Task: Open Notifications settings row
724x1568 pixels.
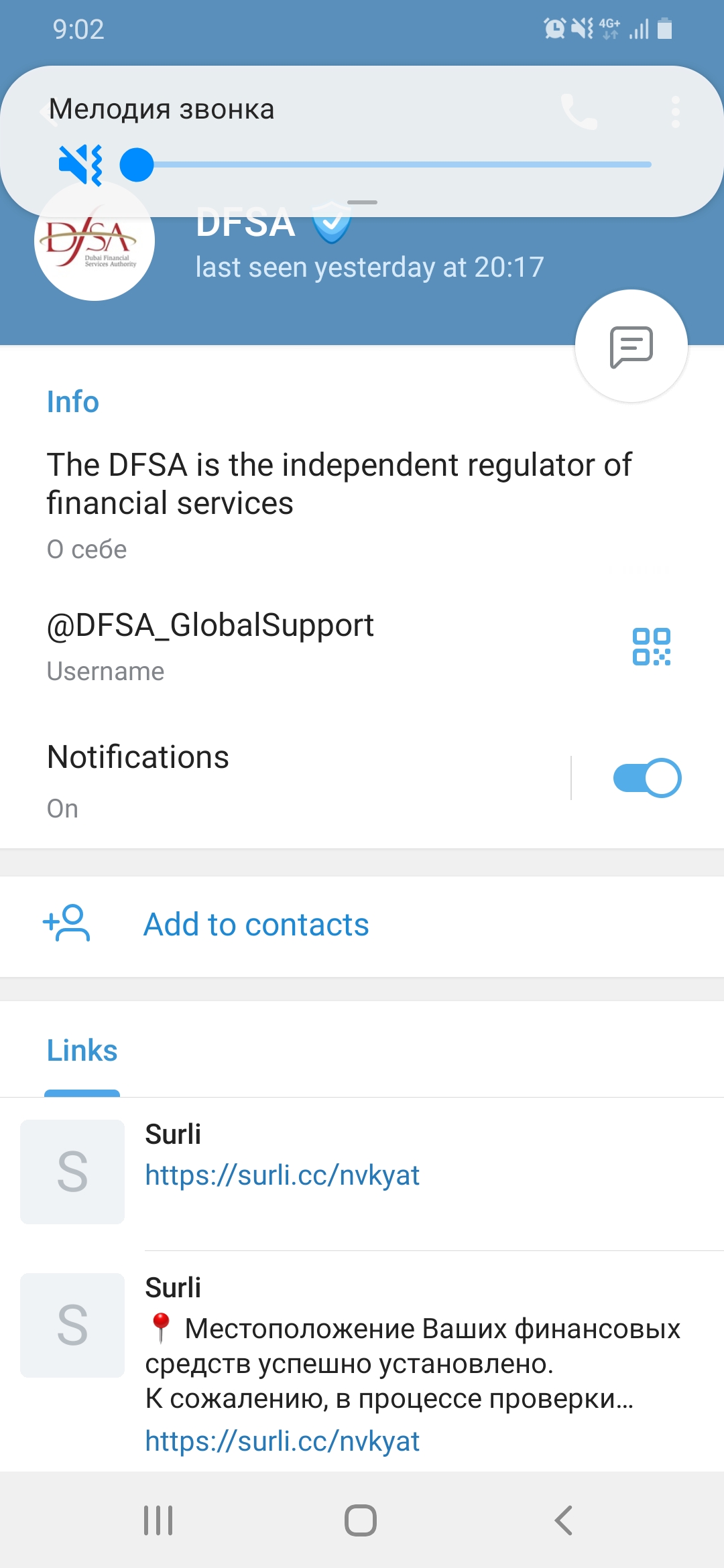Action: click(268, 777)
